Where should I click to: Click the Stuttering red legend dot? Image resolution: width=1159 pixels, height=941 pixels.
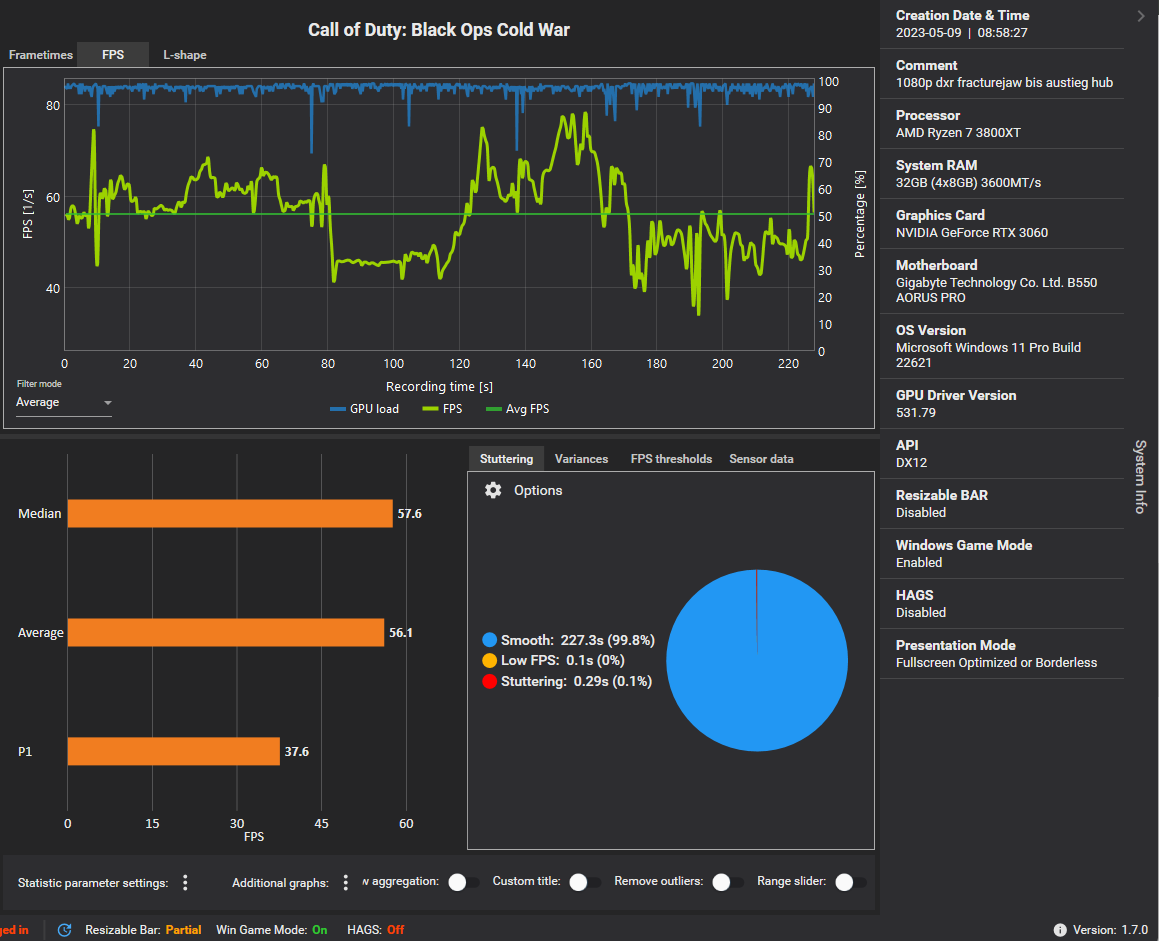pos(489,682)
